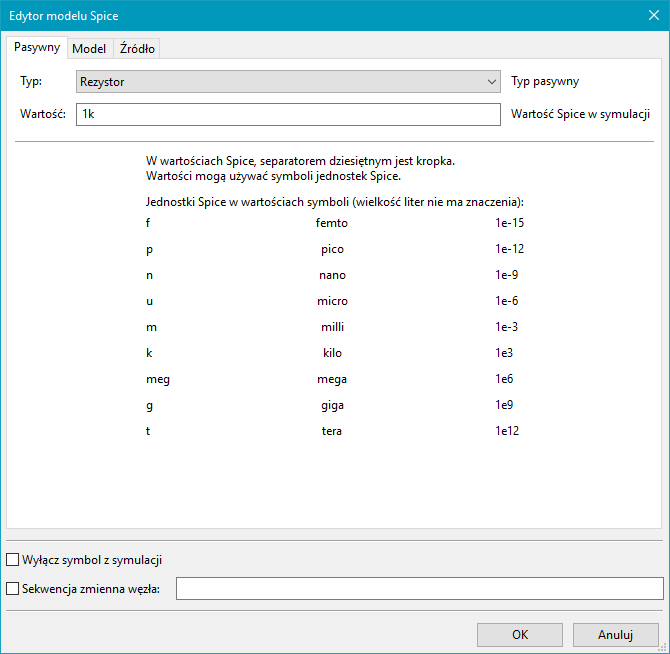The image size is (670, 654).
Task: Click the Edytor modelu Spice title bar
Action: pyautogui.click(x=300, y=16)
